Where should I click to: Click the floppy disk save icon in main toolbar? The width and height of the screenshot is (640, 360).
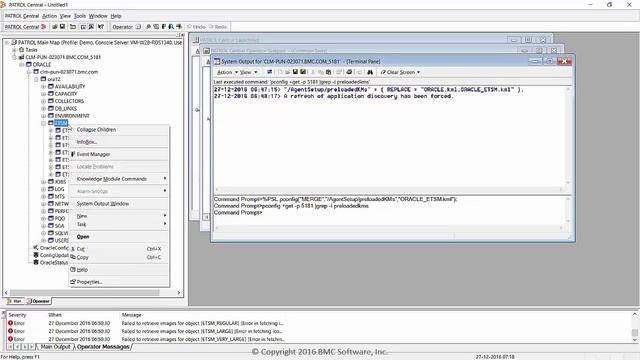click(x=62, y=27)
